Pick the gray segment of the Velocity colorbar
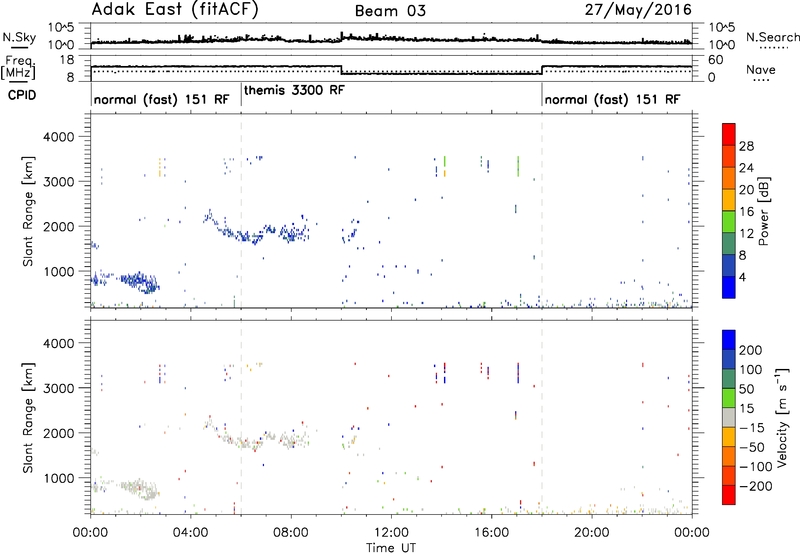This screenshot has height=554, width=800. (x=729, y=417)
